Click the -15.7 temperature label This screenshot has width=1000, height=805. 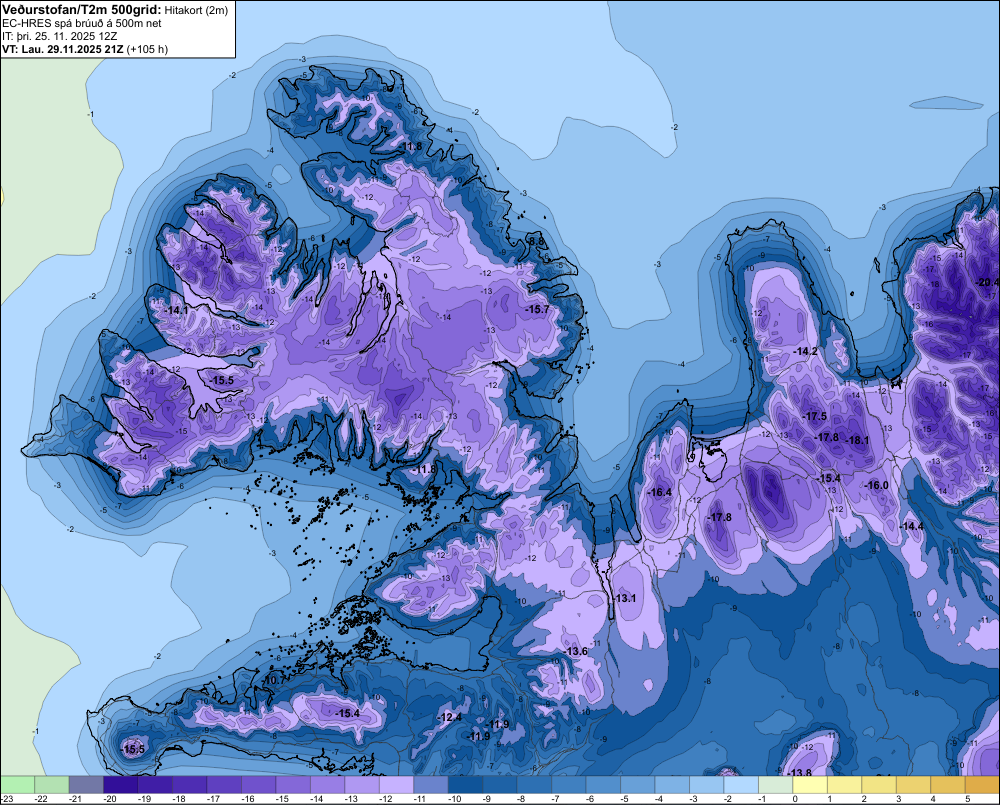(x=537, y=309)
